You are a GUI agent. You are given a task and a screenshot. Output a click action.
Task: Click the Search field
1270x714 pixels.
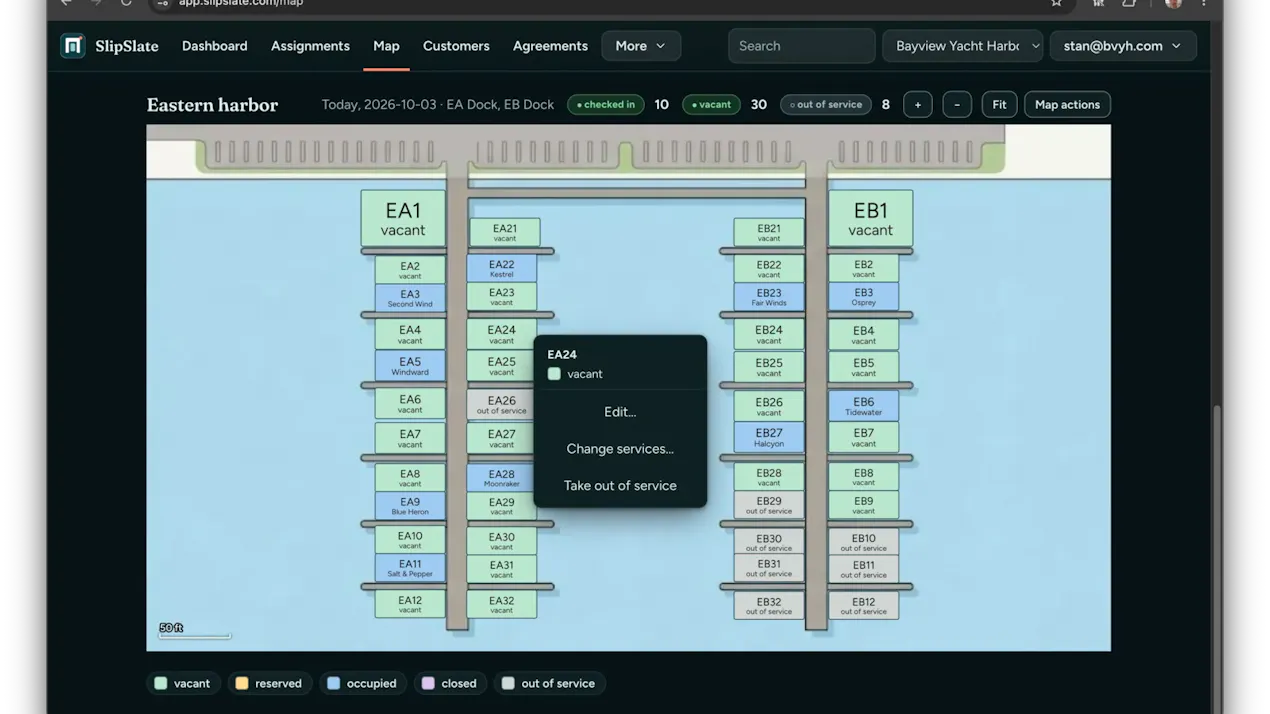coord(802,46)
